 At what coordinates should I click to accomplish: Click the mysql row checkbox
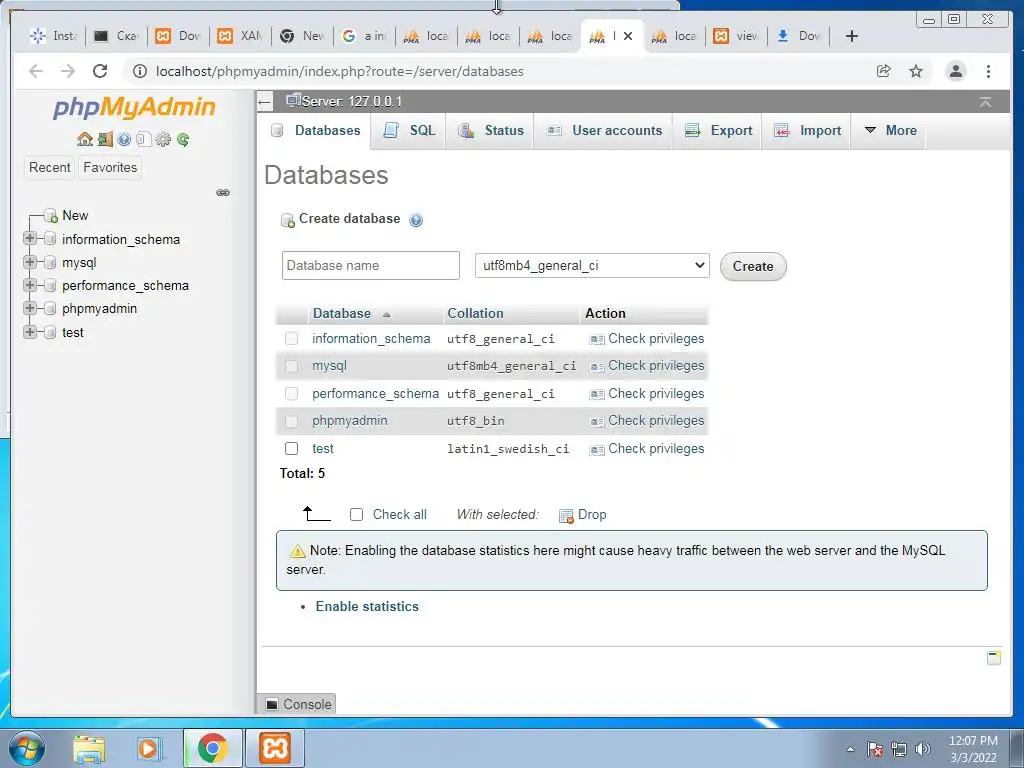coord(291,366)
